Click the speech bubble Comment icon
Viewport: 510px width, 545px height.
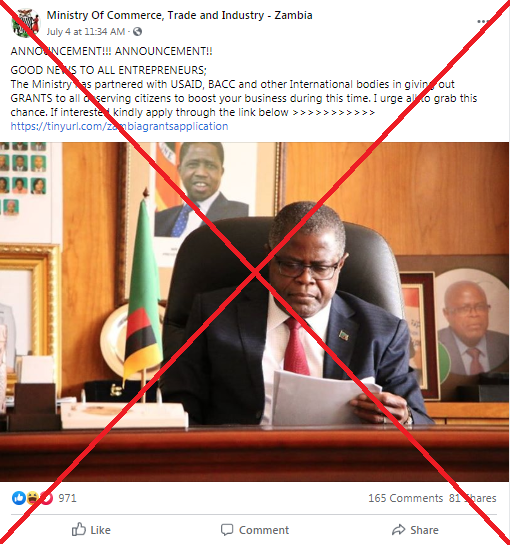pyautogui.click(x=227, y=530)
